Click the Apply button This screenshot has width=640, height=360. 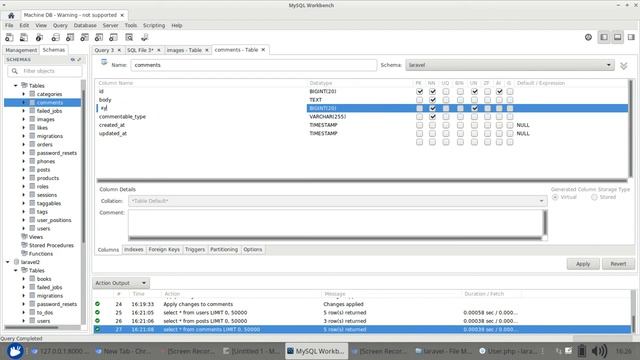(583, 264)
